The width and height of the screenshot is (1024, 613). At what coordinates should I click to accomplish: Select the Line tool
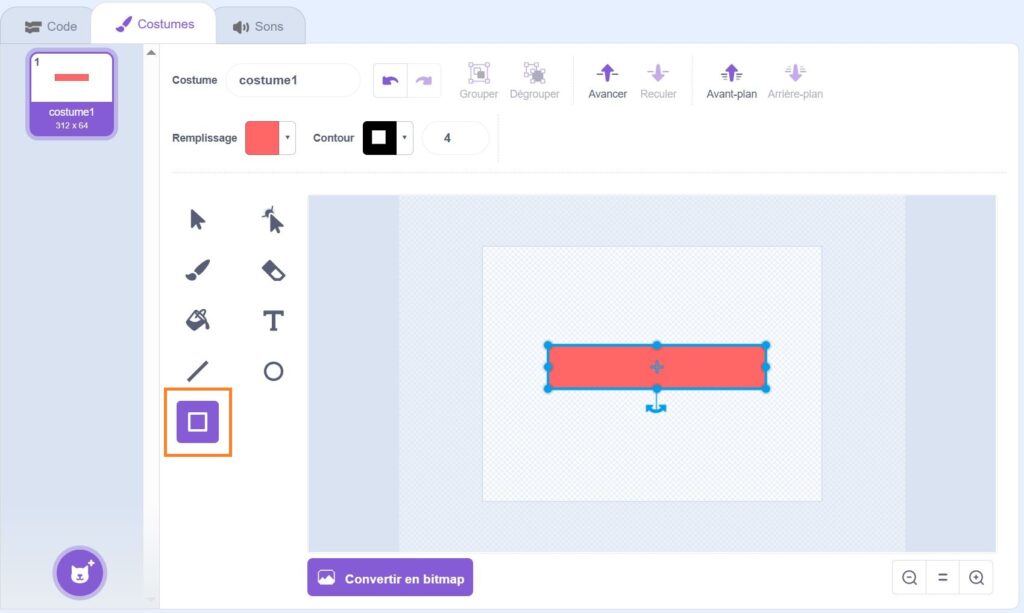click(x=198, y=371)
